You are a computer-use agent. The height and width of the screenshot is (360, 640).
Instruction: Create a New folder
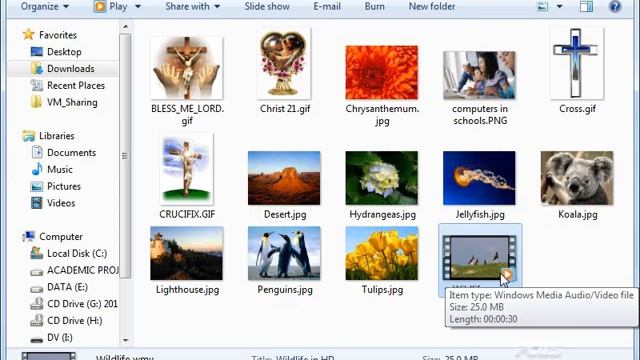pyautogui.click(x=432, y=7)
